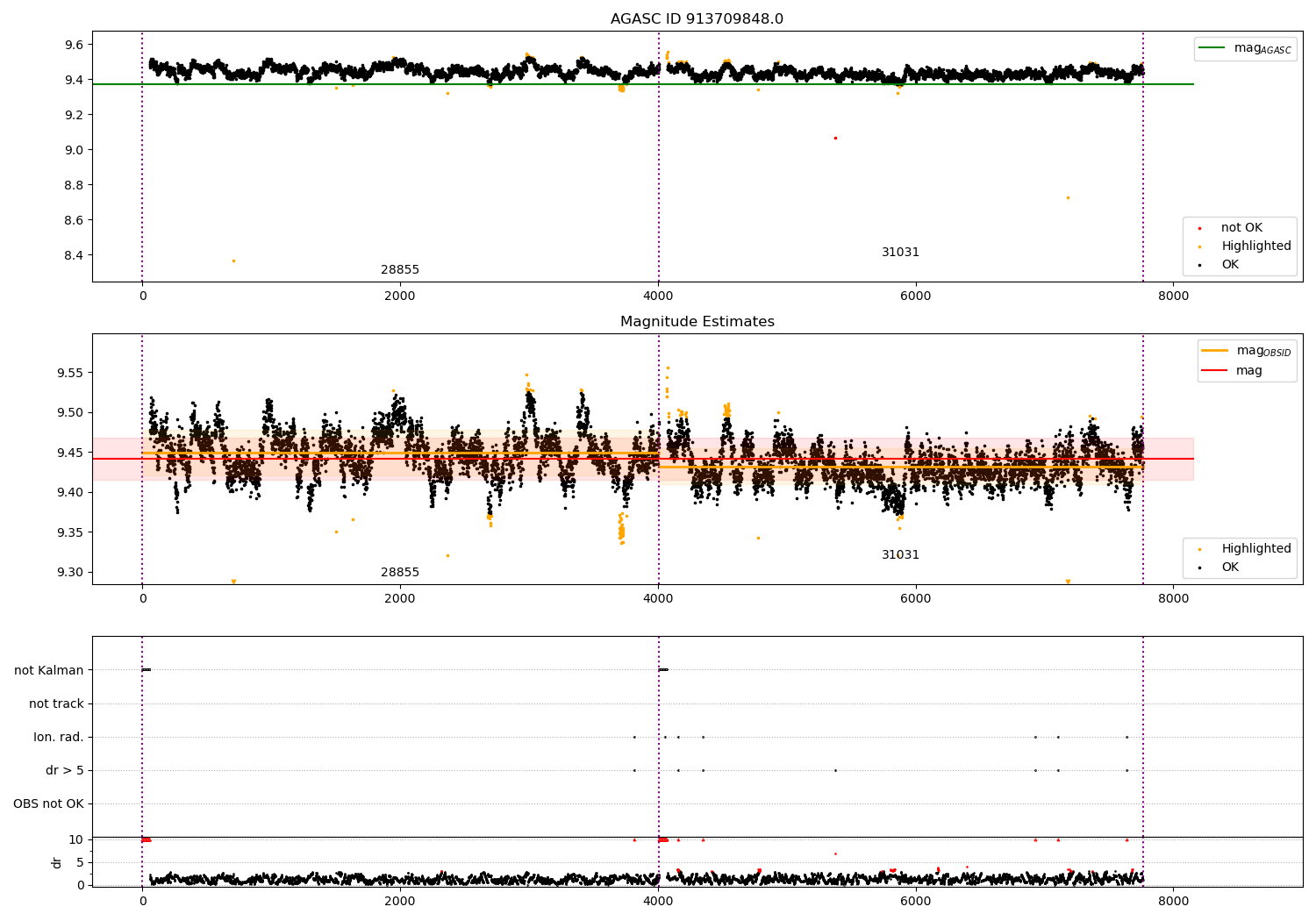Click the "dr > 5" row label
Screen dimensions: 1316x921
click(x=65, y=771)
